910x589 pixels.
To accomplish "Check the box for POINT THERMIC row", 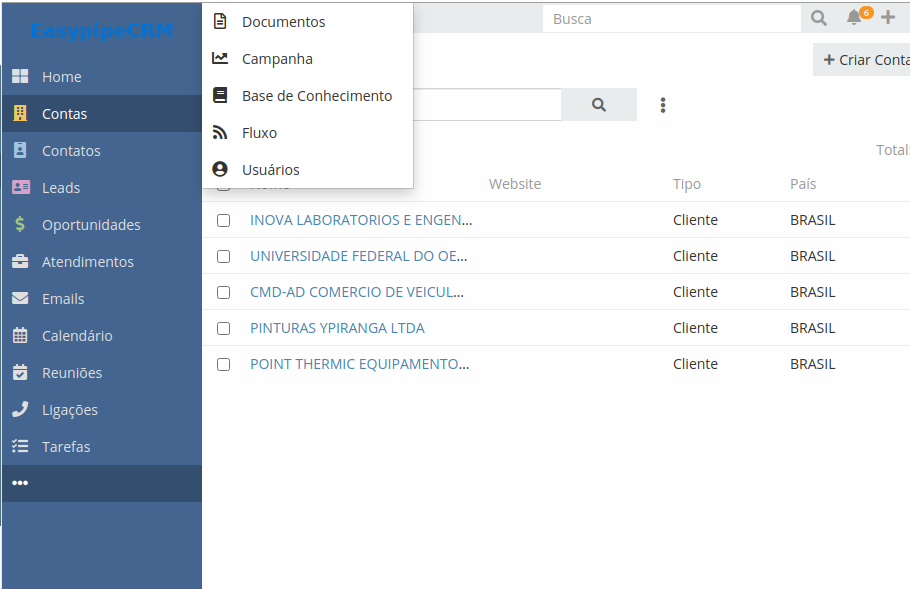I will coord(223,364).
